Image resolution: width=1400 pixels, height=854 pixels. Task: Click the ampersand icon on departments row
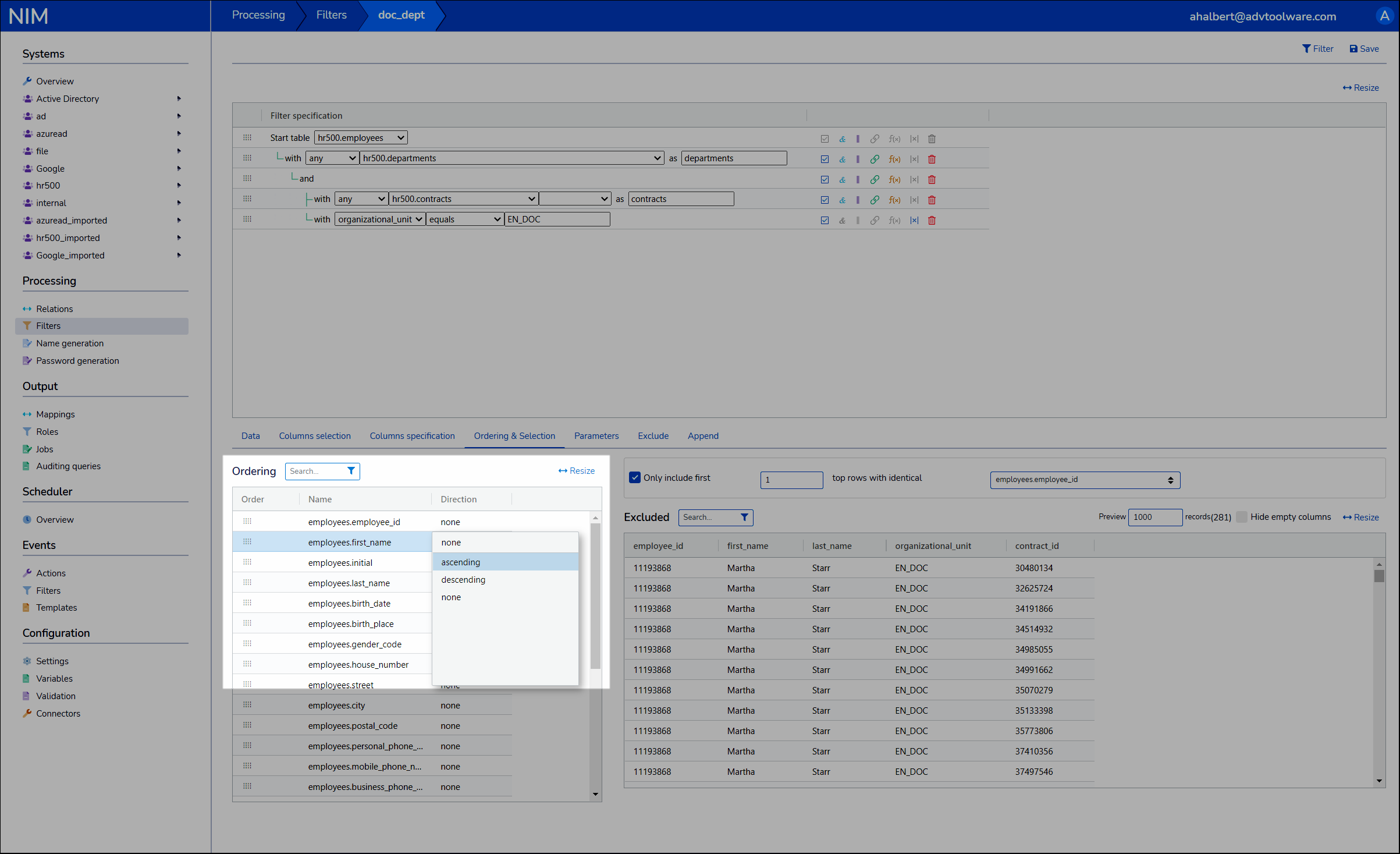point(842,160)
